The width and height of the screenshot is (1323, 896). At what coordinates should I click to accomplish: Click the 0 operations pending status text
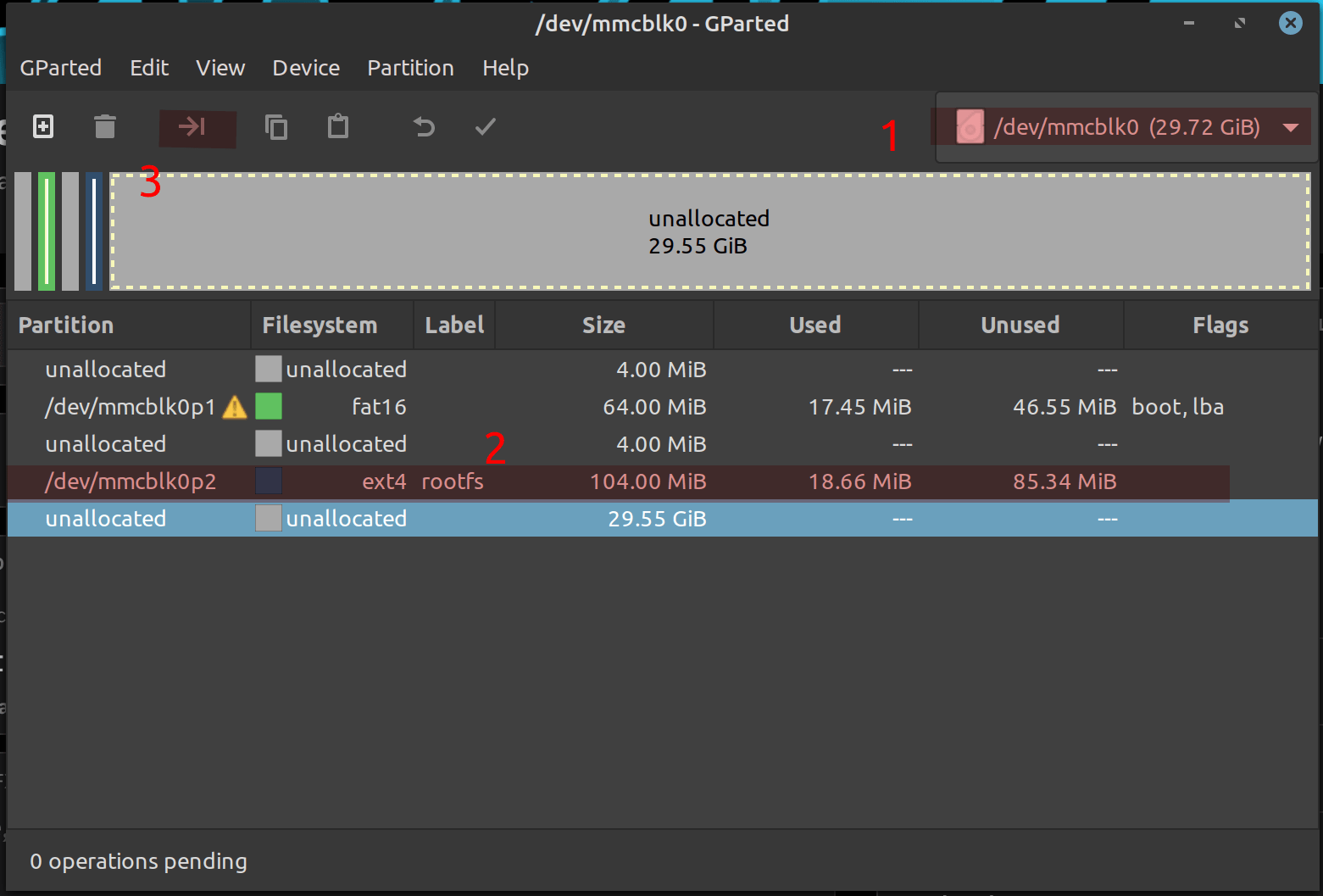(139, 861)
